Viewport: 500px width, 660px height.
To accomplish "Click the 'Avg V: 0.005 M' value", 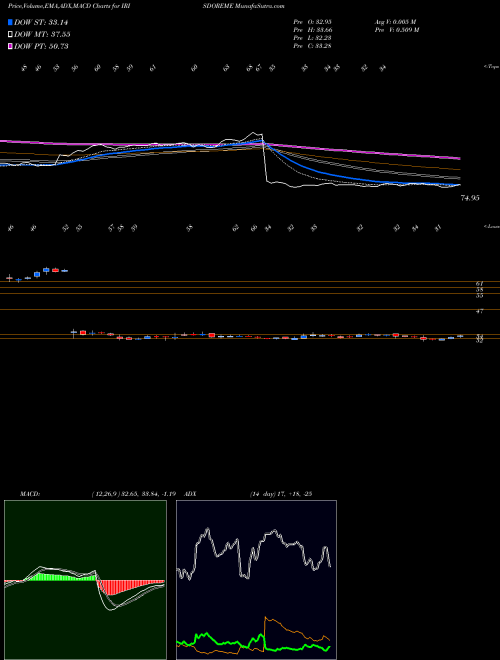I will point(395,22).
